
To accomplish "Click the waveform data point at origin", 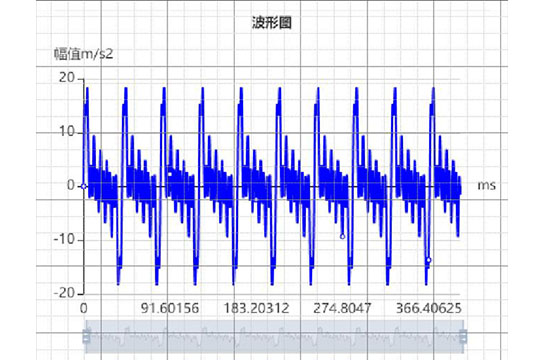I will coord(84,186).
